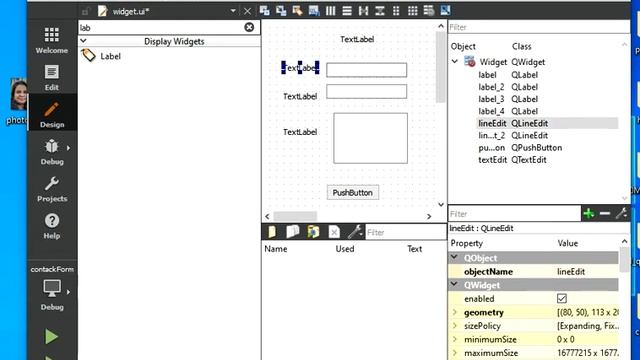The height and width of the screenshot is (360, 640).
Task: Open the action editor wrench configure icon
Action: pos(355,232)
